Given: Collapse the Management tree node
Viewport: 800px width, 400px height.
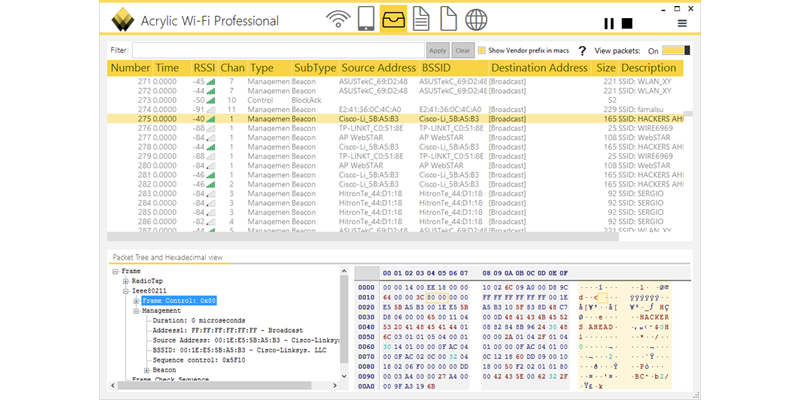Looking at the screenshot, I should click(134, 311).
